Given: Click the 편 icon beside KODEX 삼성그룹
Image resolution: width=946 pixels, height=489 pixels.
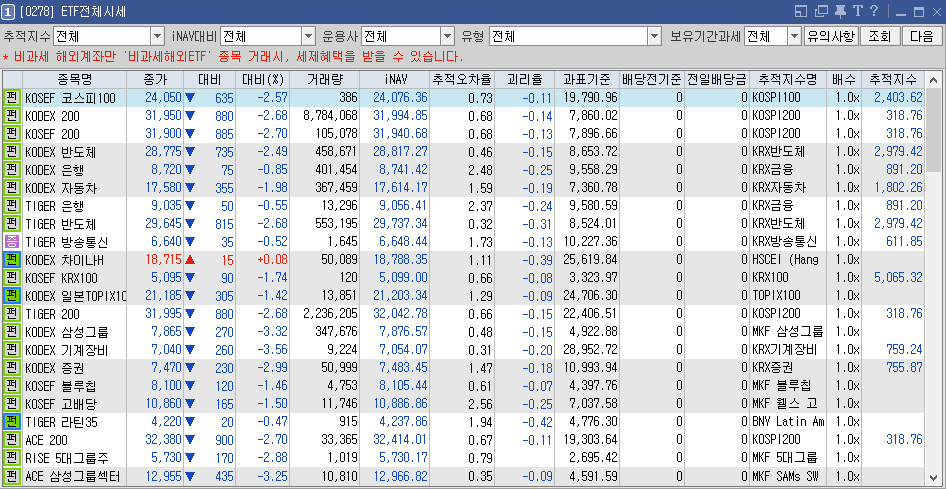Looking at the screenshot, I should (12, 332).
